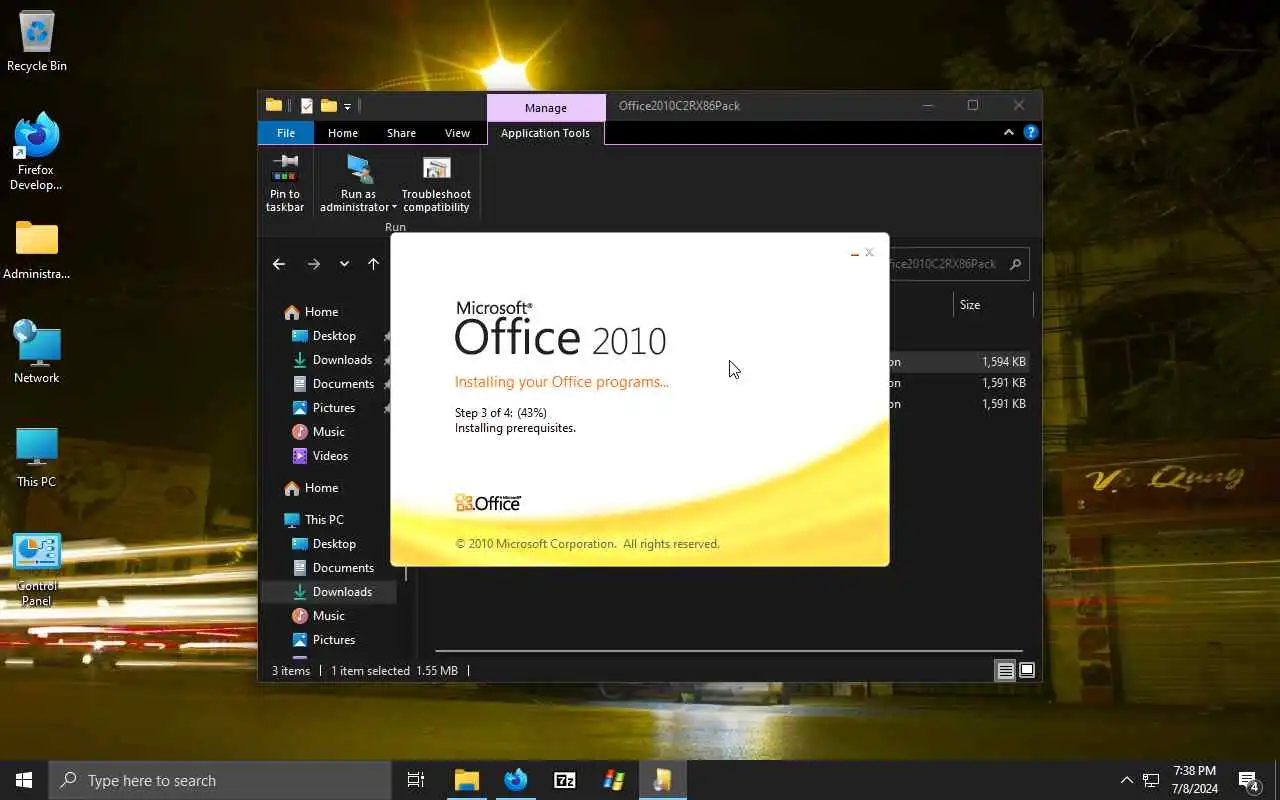Switch to the Home ribbon tab
The width and height of the screenshot is (1280, 800).
click(343, 133)
